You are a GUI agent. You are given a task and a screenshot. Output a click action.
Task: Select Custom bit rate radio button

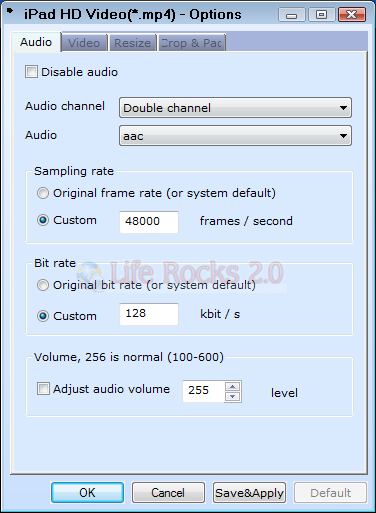43,316
